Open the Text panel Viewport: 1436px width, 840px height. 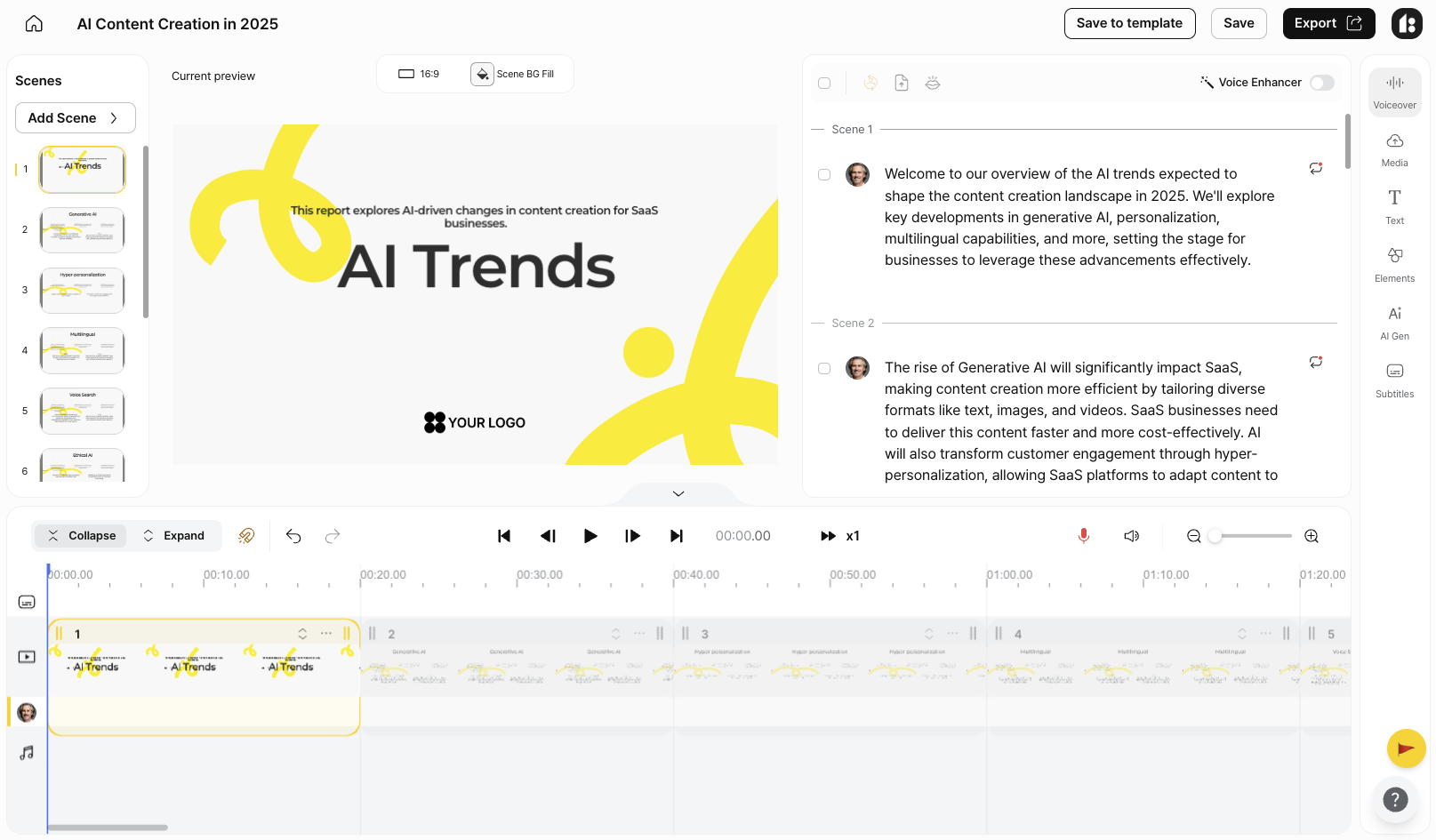1394,207
